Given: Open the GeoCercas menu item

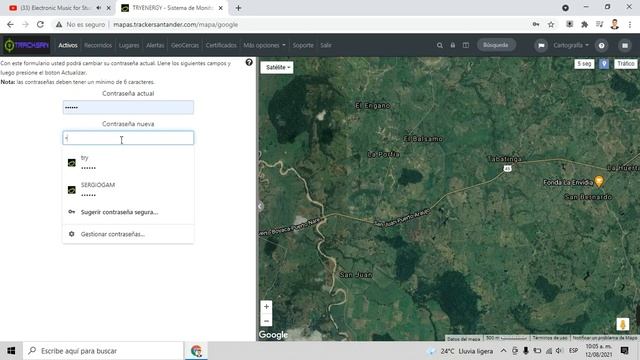Looking at the screenshot, I should coord(185,45).
